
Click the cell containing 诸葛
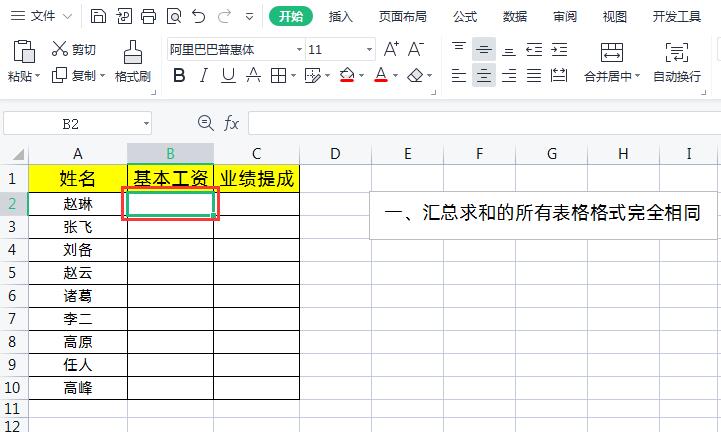point(78,296)
